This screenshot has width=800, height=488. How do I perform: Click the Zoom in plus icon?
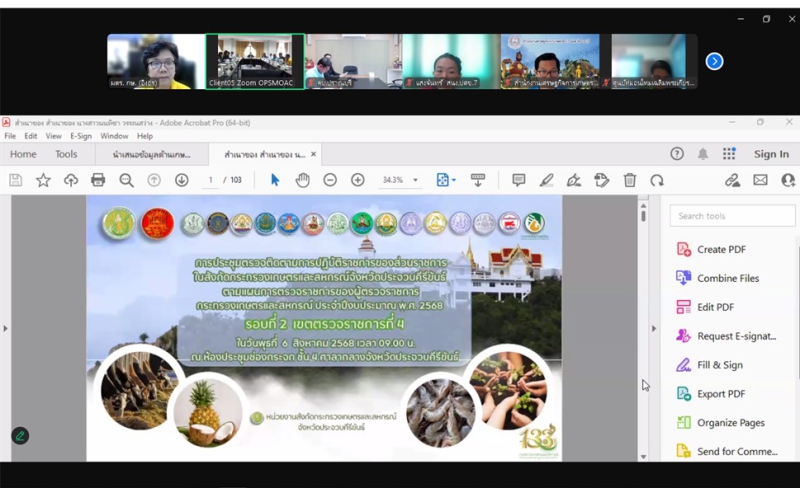358,180
